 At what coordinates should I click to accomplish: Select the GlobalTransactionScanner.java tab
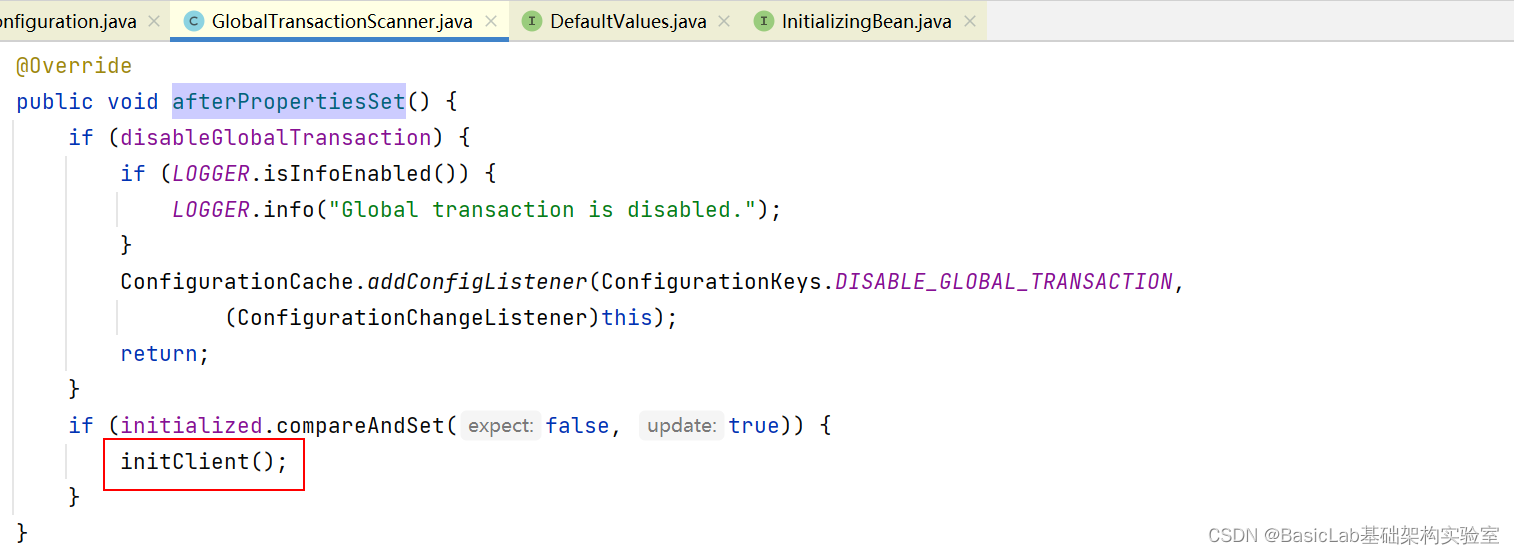pos(342,21)
